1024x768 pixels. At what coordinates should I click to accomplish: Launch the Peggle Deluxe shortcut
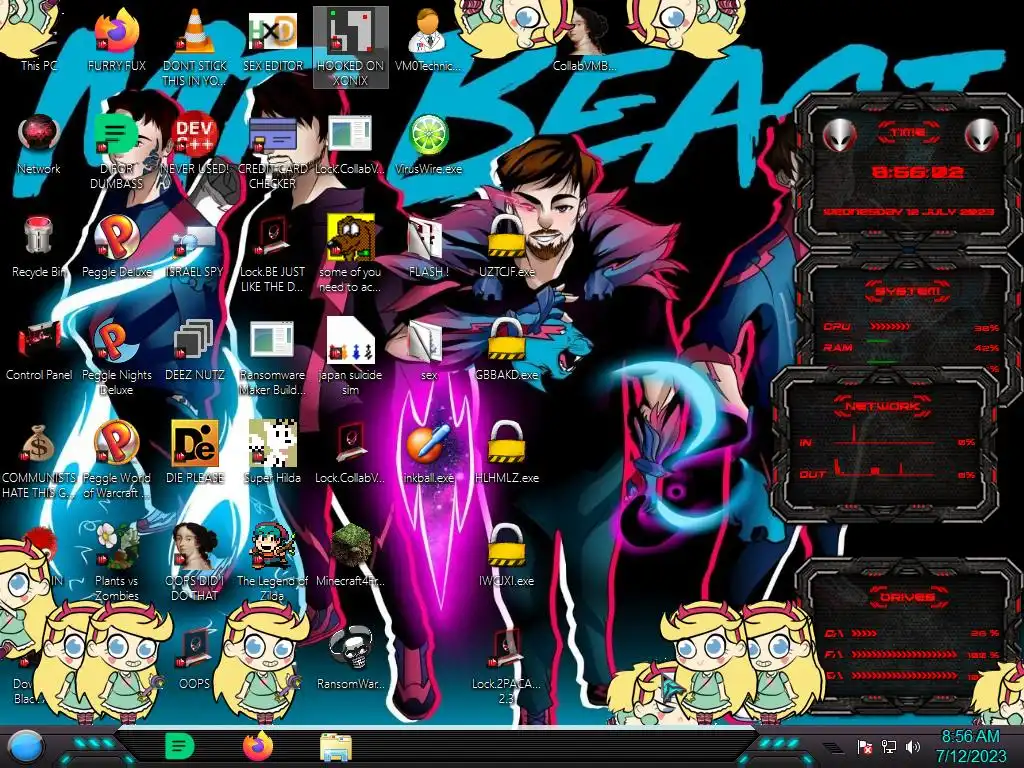tap(116, 247)
